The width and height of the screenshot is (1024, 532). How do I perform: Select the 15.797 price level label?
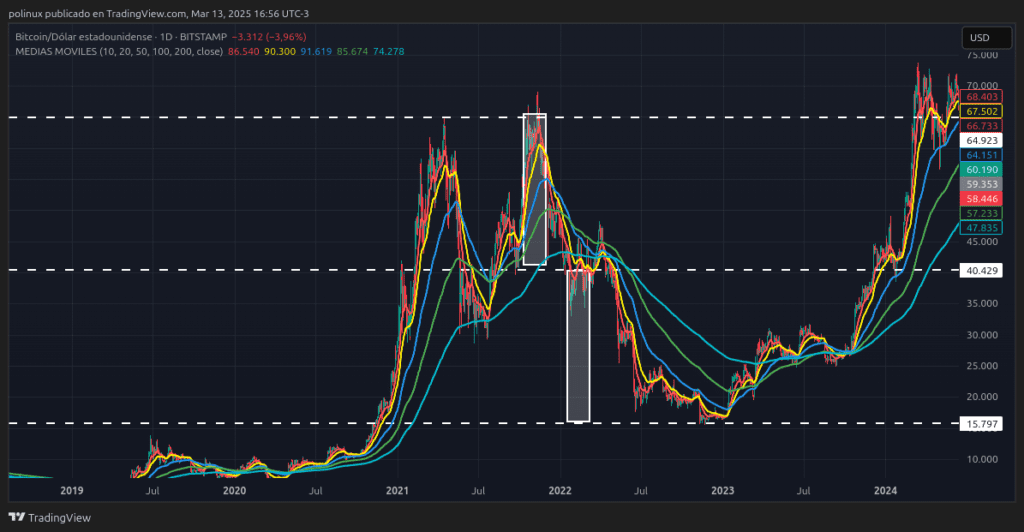[979, 424]
